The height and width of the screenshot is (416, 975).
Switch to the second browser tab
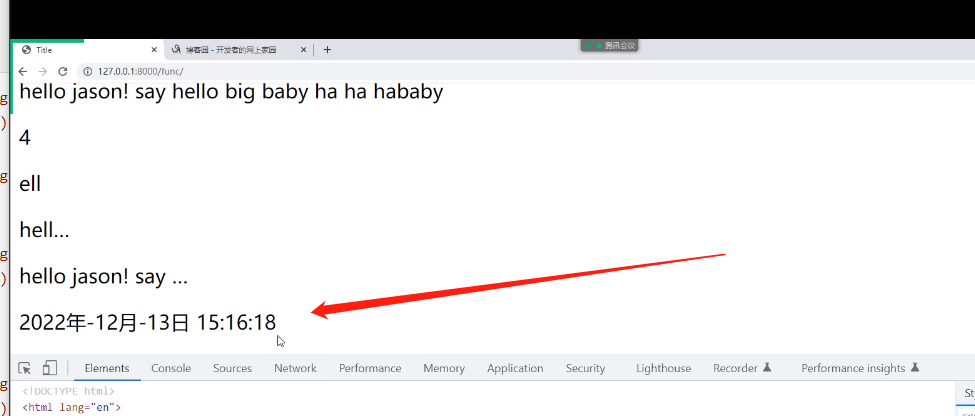pos(239,50)
